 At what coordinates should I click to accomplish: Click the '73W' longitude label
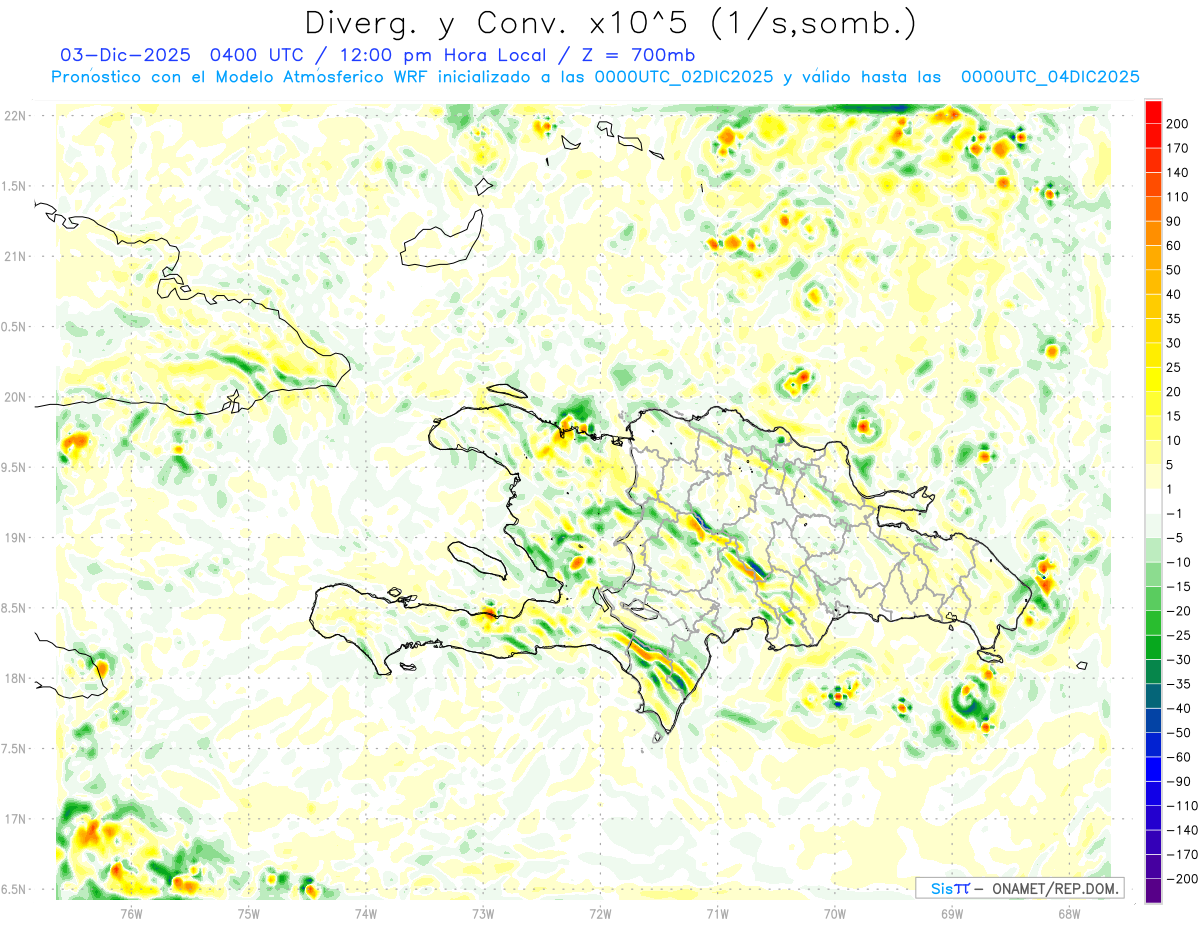(483, 913)
